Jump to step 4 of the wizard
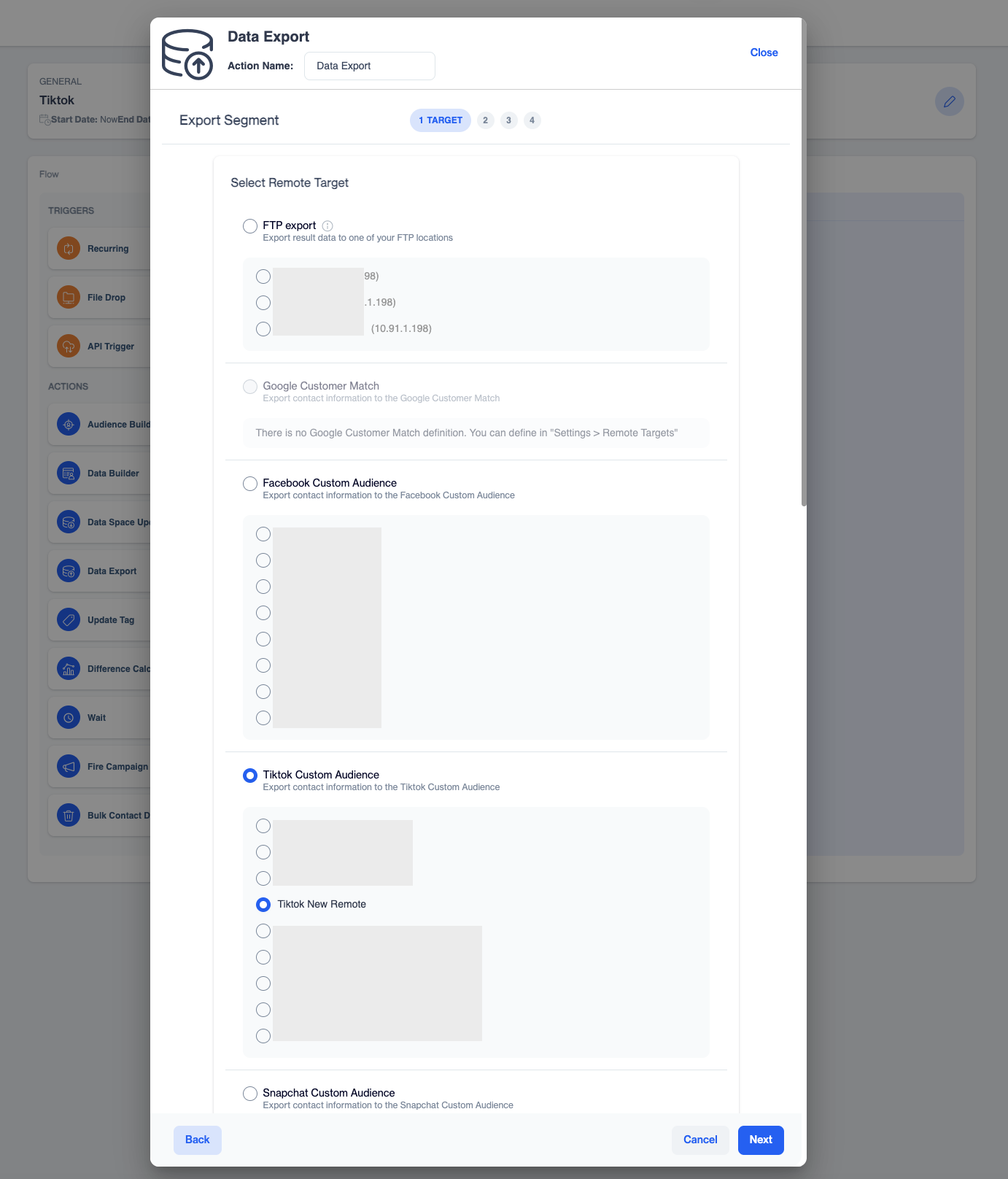The width and height of the screenshot is (1008, 1179). pos(532,120)
